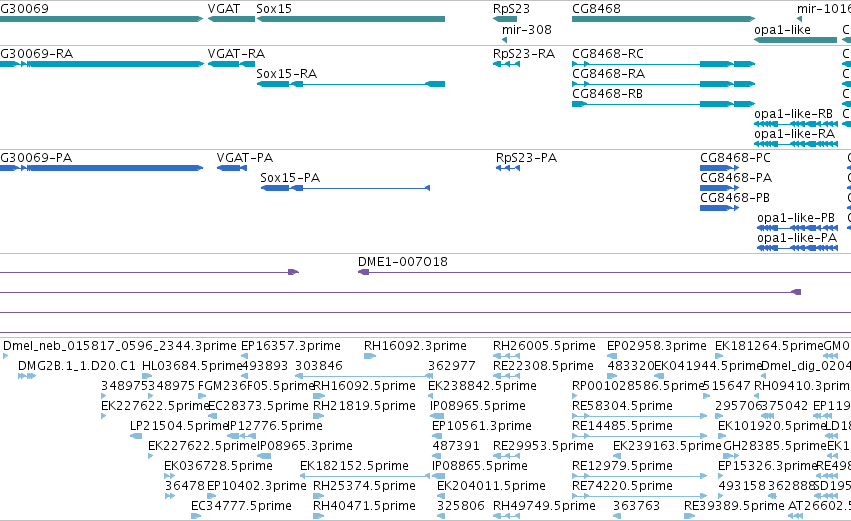Image resolution: width=851 pixels, height=521 pixels.
Task: Click the RE58304.5prime EST label
Action: (x=623, y=406)
